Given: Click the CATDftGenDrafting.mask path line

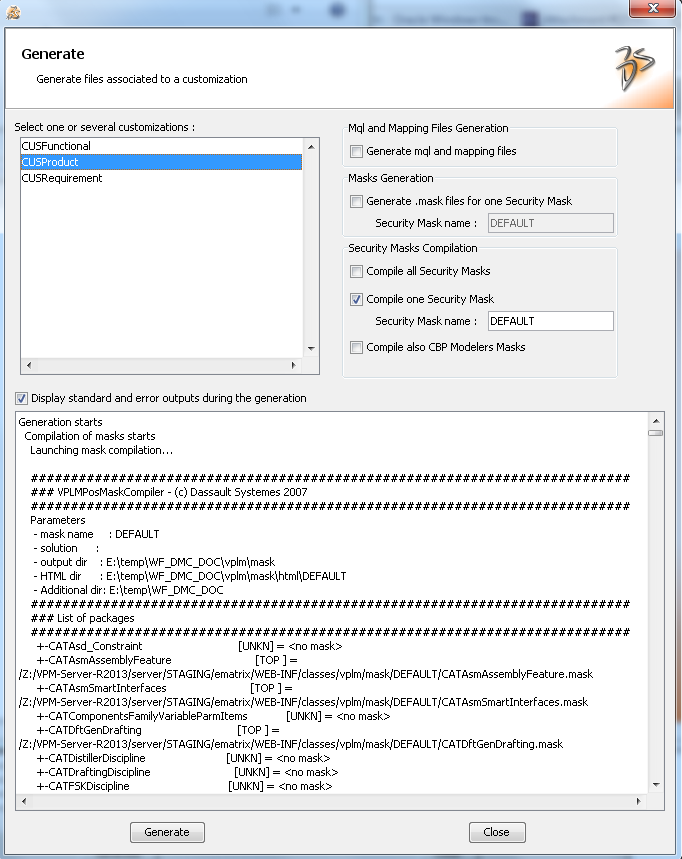Looking at the screenshot, I should 291,745.
